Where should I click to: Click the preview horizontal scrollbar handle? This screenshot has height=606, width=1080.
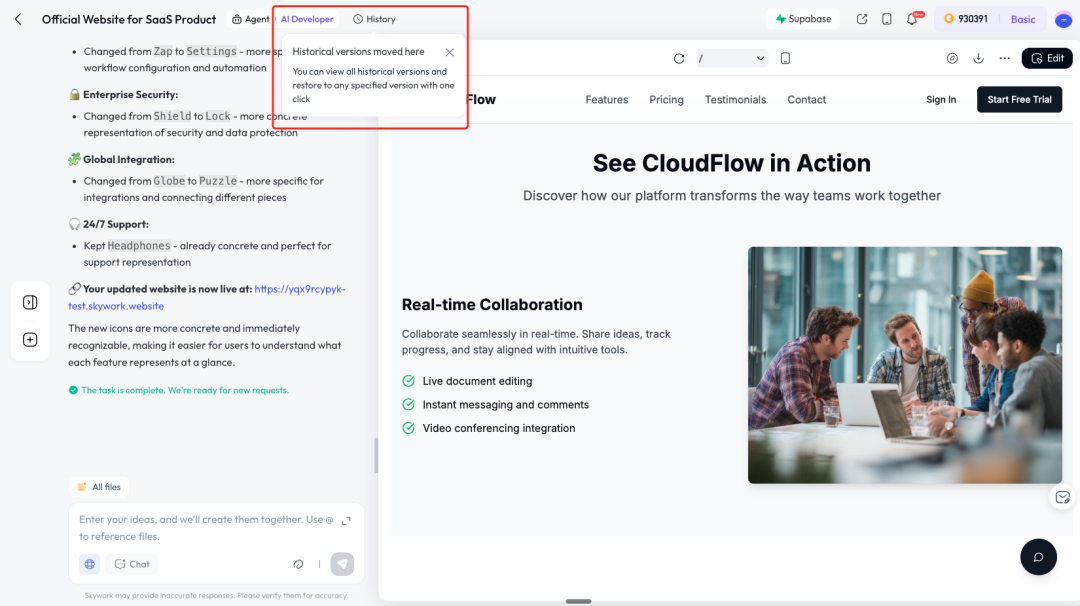(x=579, y=601)
